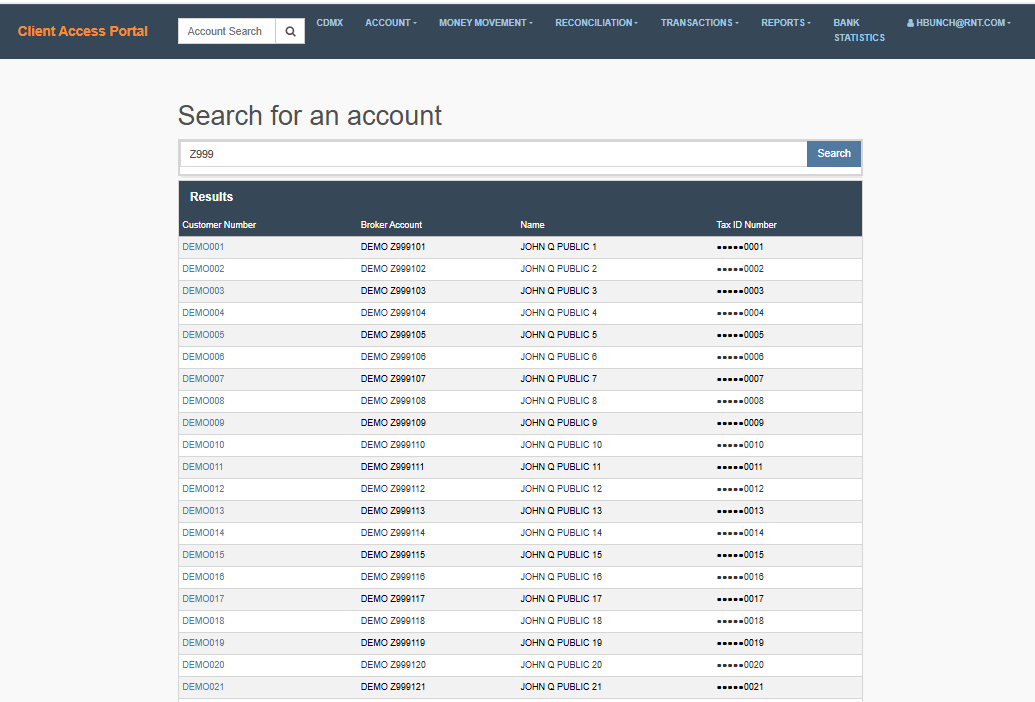Open the BANK STATISTICS page
This screenshot has width=1035, height=702.
tap(859, 30)
